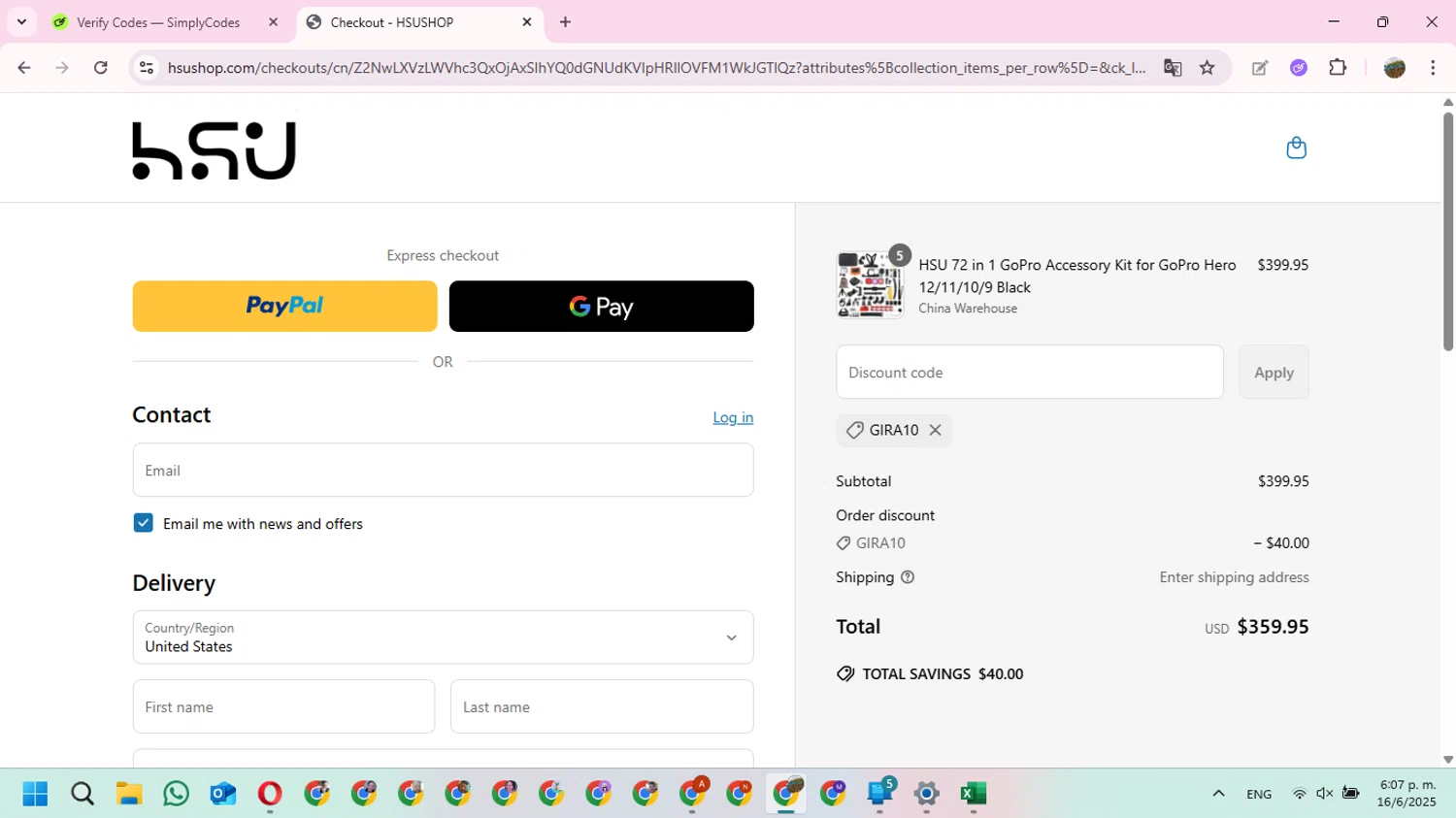Open the Chrome profile avatar

[x=1395, y=68]
